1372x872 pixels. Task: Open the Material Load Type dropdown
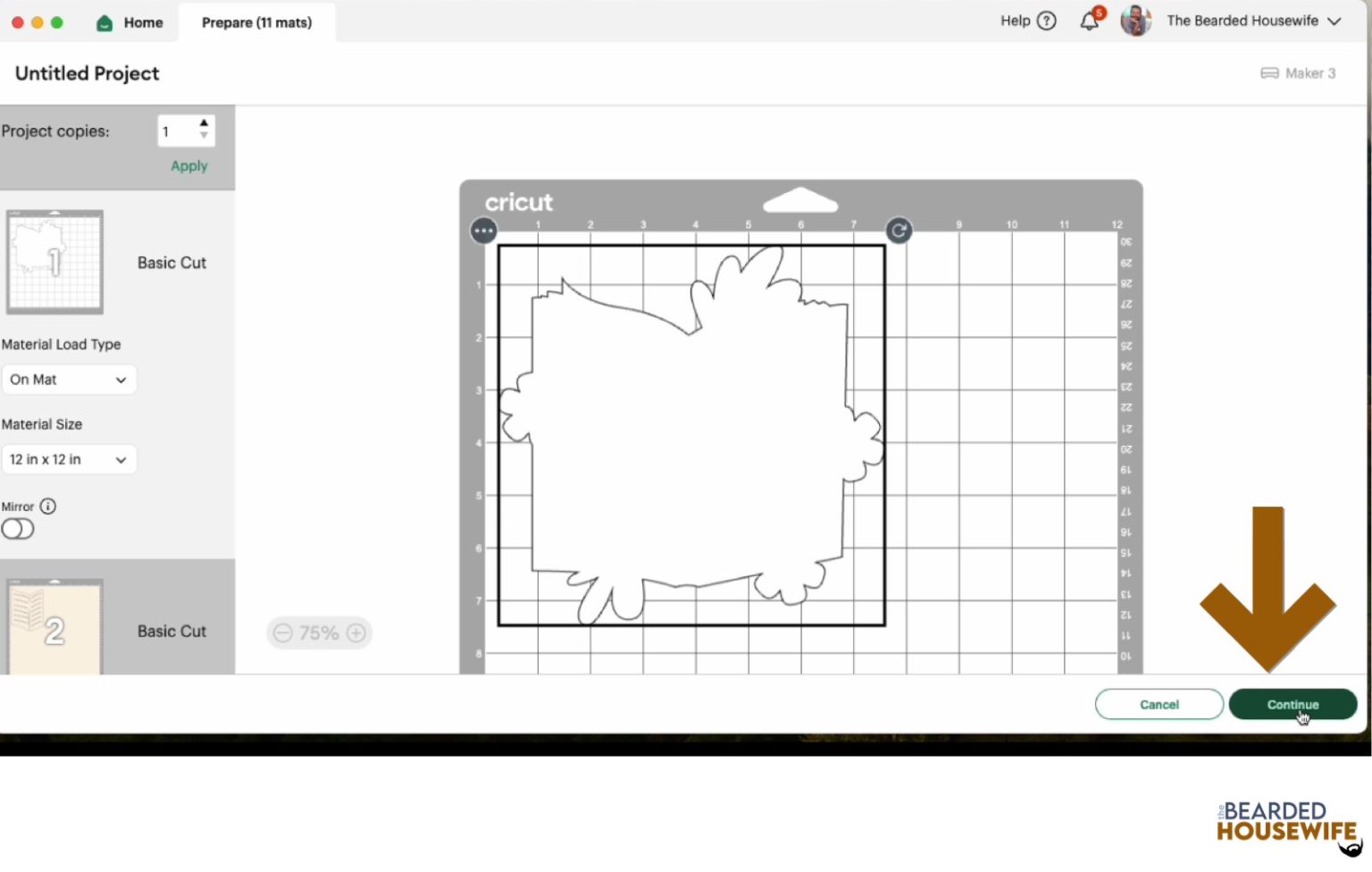(69, 380)
